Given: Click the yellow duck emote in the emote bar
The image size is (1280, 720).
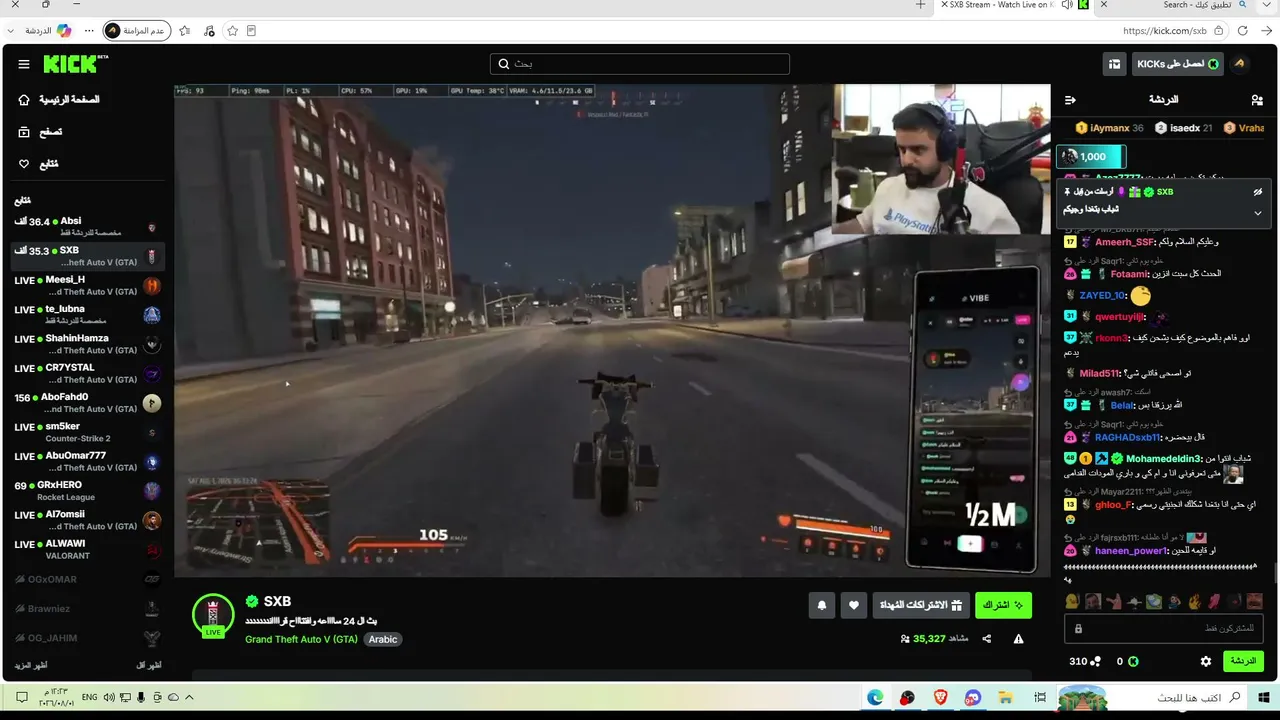Looking at the screenshot, I should point(1072,602).
